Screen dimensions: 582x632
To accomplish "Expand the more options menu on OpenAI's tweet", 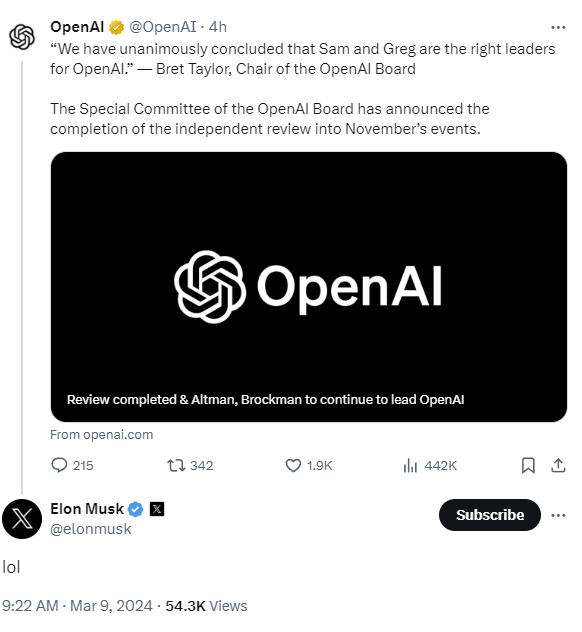I will pos(558,27).
